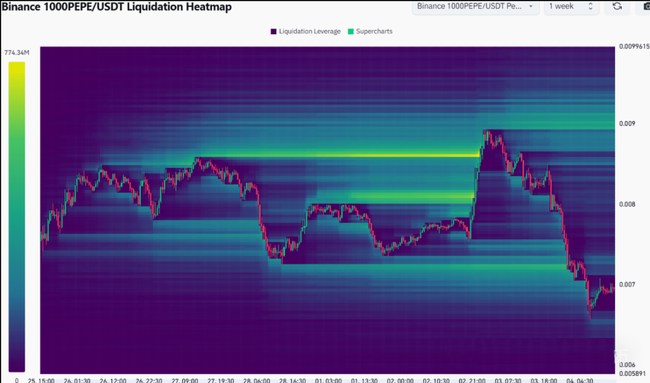Click the 28, 06:00 time axis label
This screenshot has width=650, height=383.
point(257,380)
